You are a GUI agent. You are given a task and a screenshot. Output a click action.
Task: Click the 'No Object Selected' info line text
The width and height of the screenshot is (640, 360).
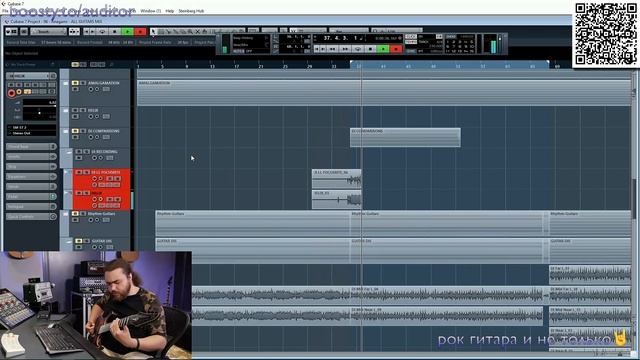[22, 53]
